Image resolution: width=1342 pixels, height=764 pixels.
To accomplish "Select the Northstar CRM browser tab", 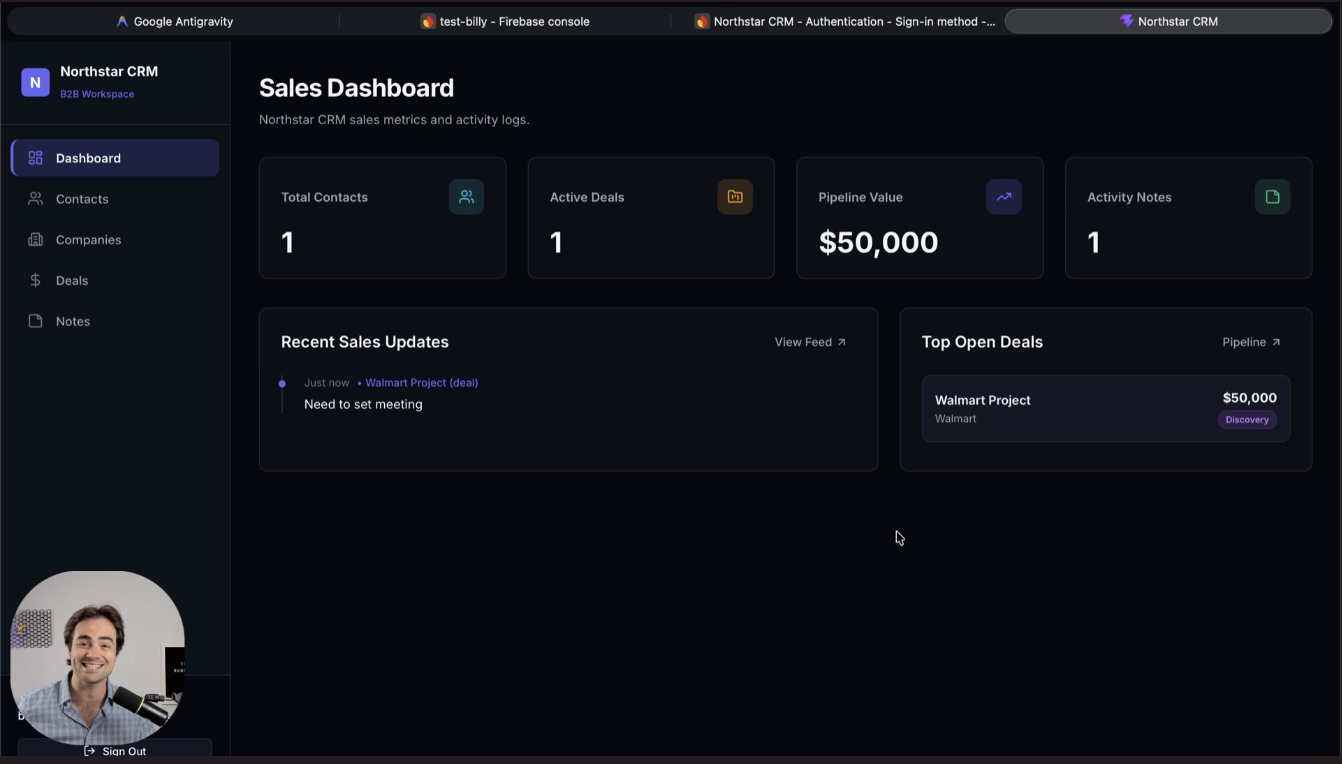I will (1168, 21).
